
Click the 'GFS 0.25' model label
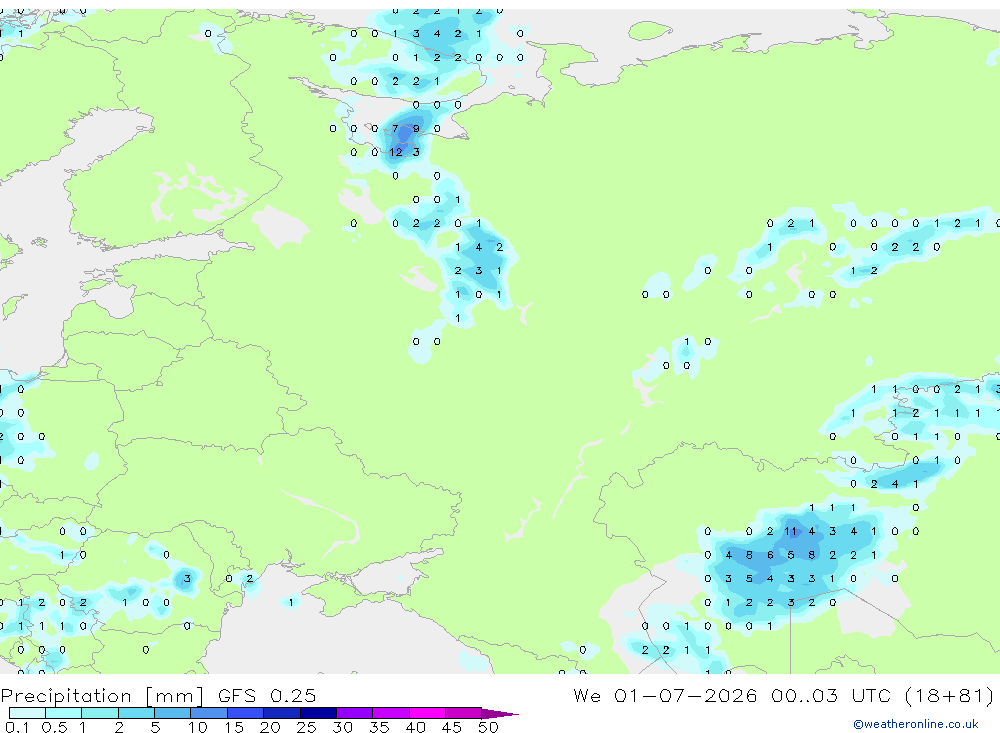point(267,695)
